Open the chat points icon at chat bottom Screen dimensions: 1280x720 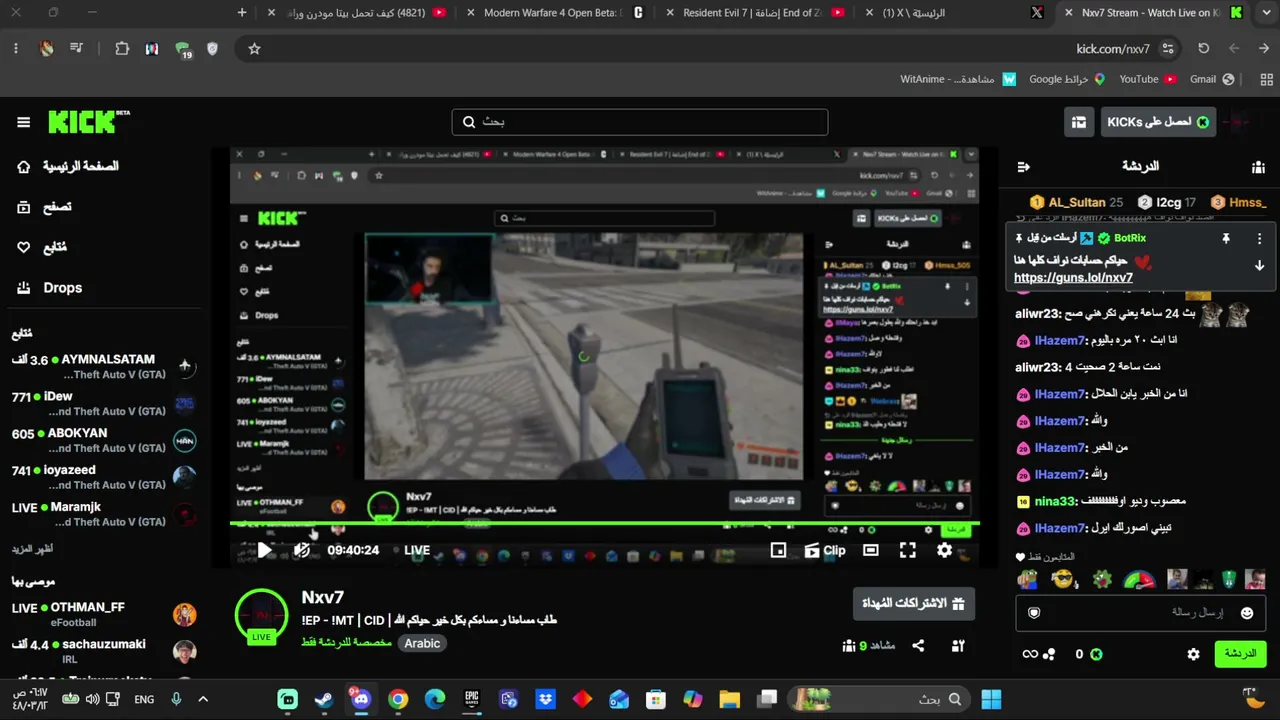click(x=1038, y=654)
